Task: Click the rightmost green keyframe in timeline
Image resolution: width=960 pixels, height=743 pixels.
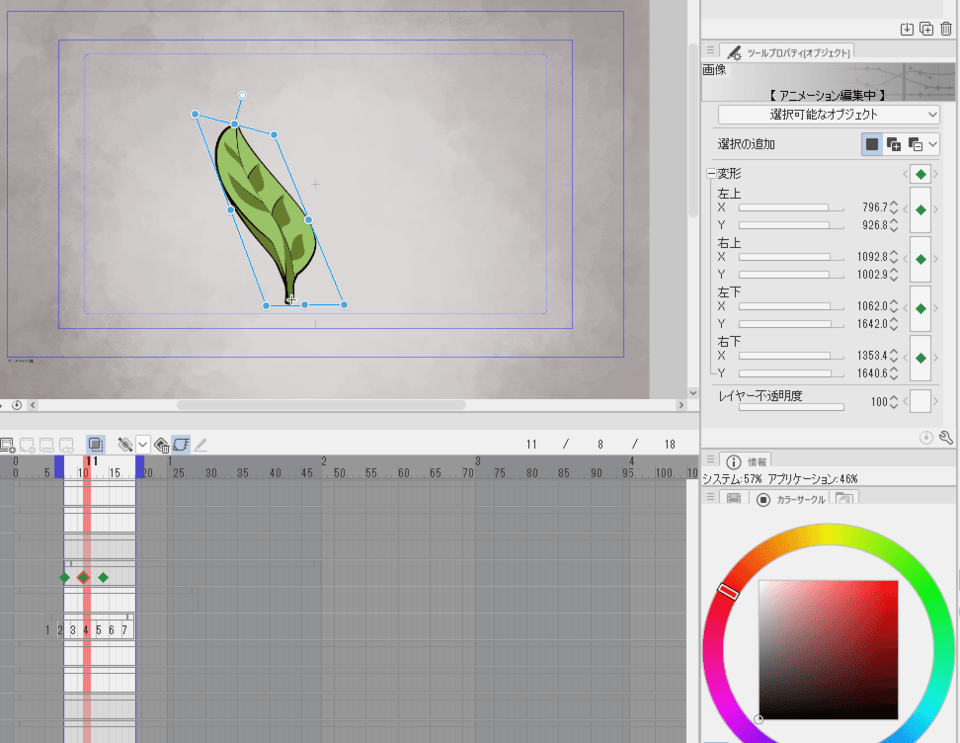Action: click(x=103, y=577)
